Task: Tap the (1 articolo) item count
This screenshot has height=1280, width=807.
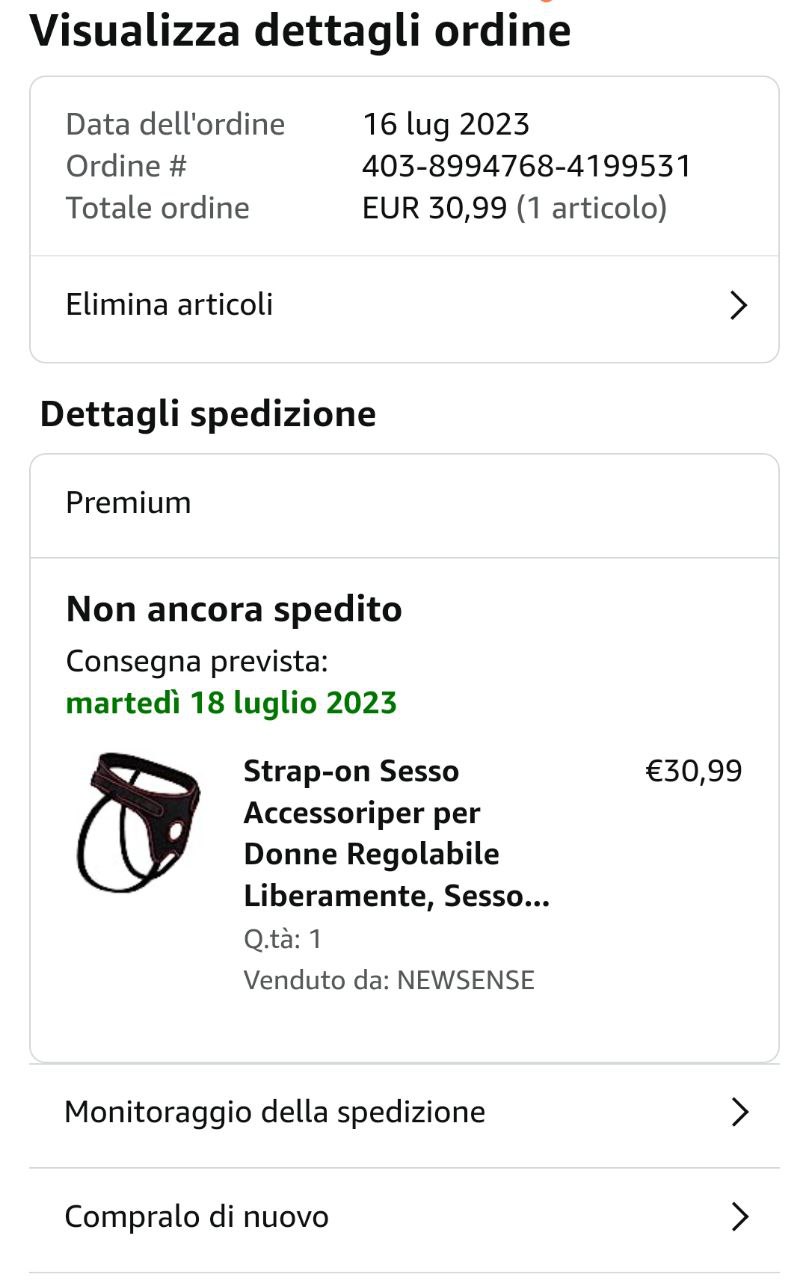Action: coord(591,208)
